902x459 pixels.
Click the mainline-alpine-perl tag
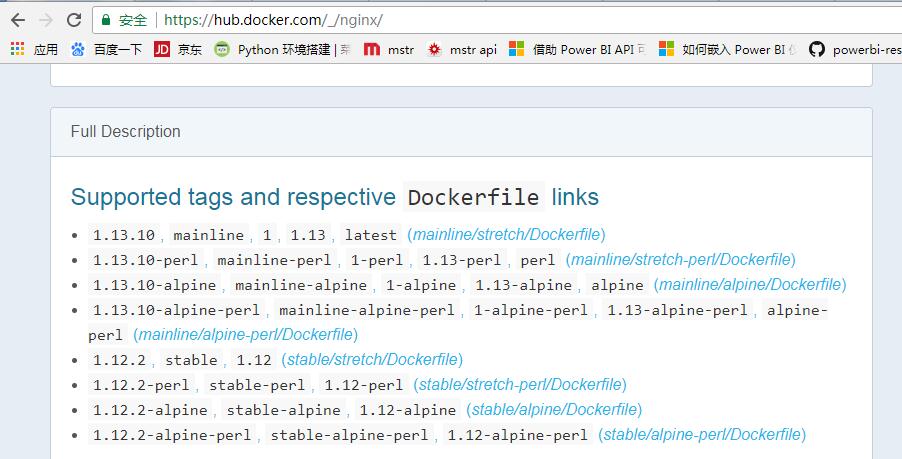click(367, 311)
